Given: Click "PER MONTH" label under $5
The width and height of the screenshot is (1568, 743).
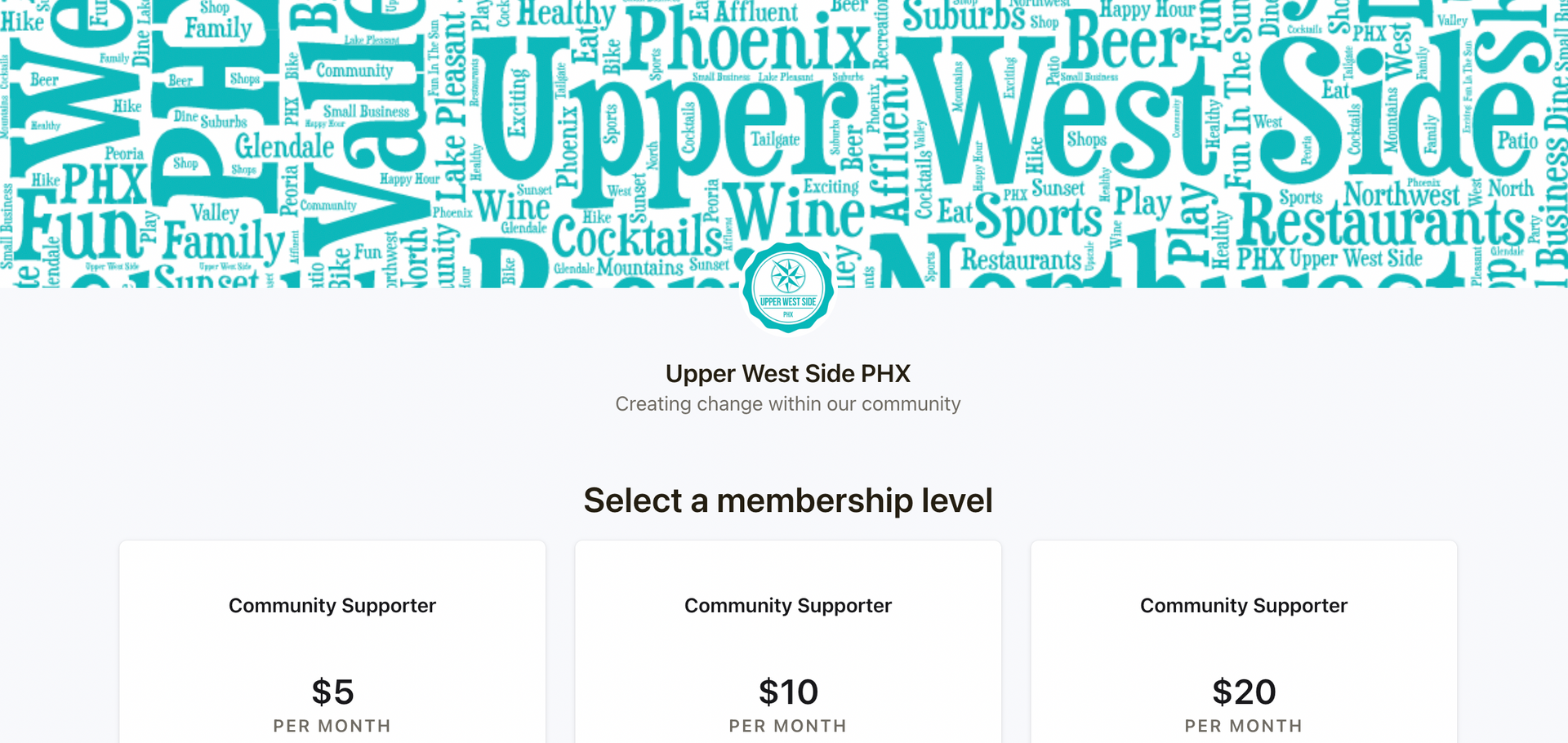Looking at the screenshot, I should (x=332, y=726).
